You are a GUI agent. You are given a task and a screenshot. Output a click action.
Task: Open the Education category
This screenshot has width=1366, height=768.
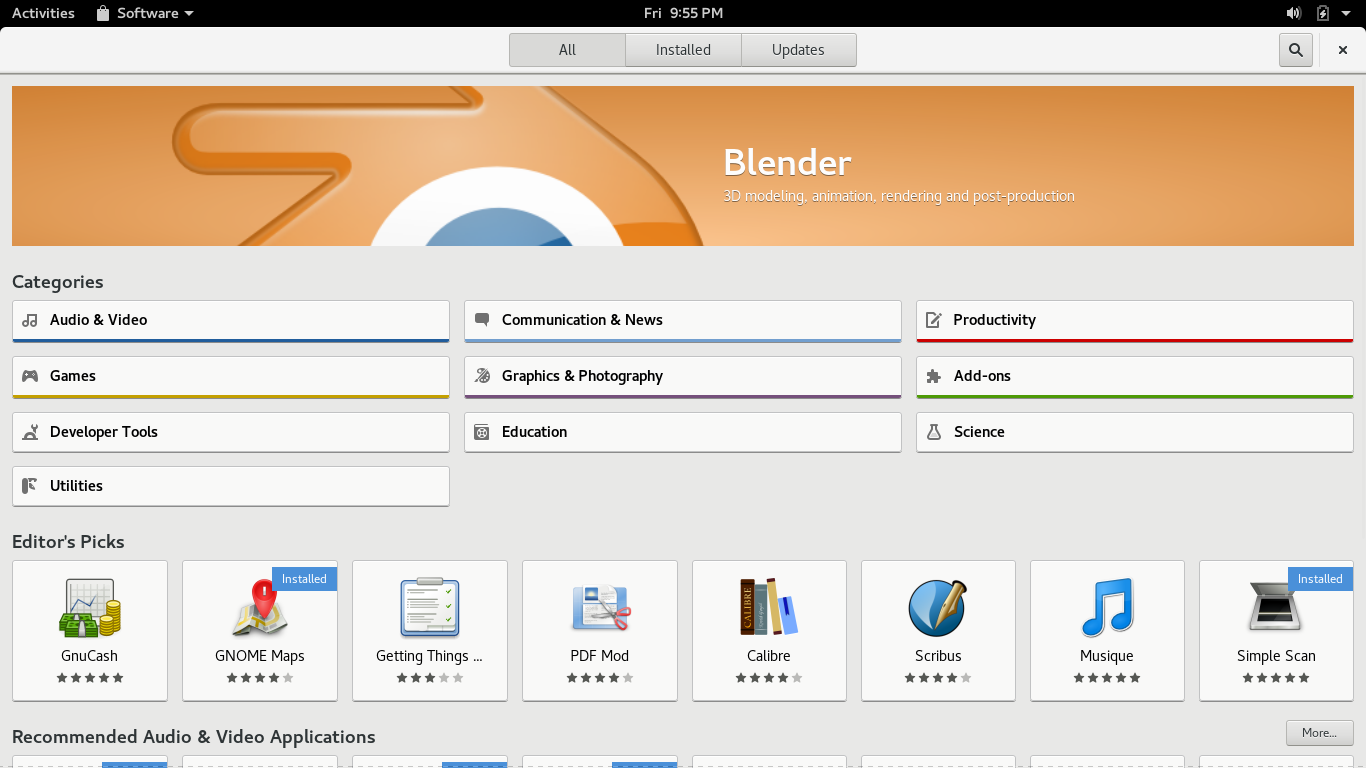683,432
